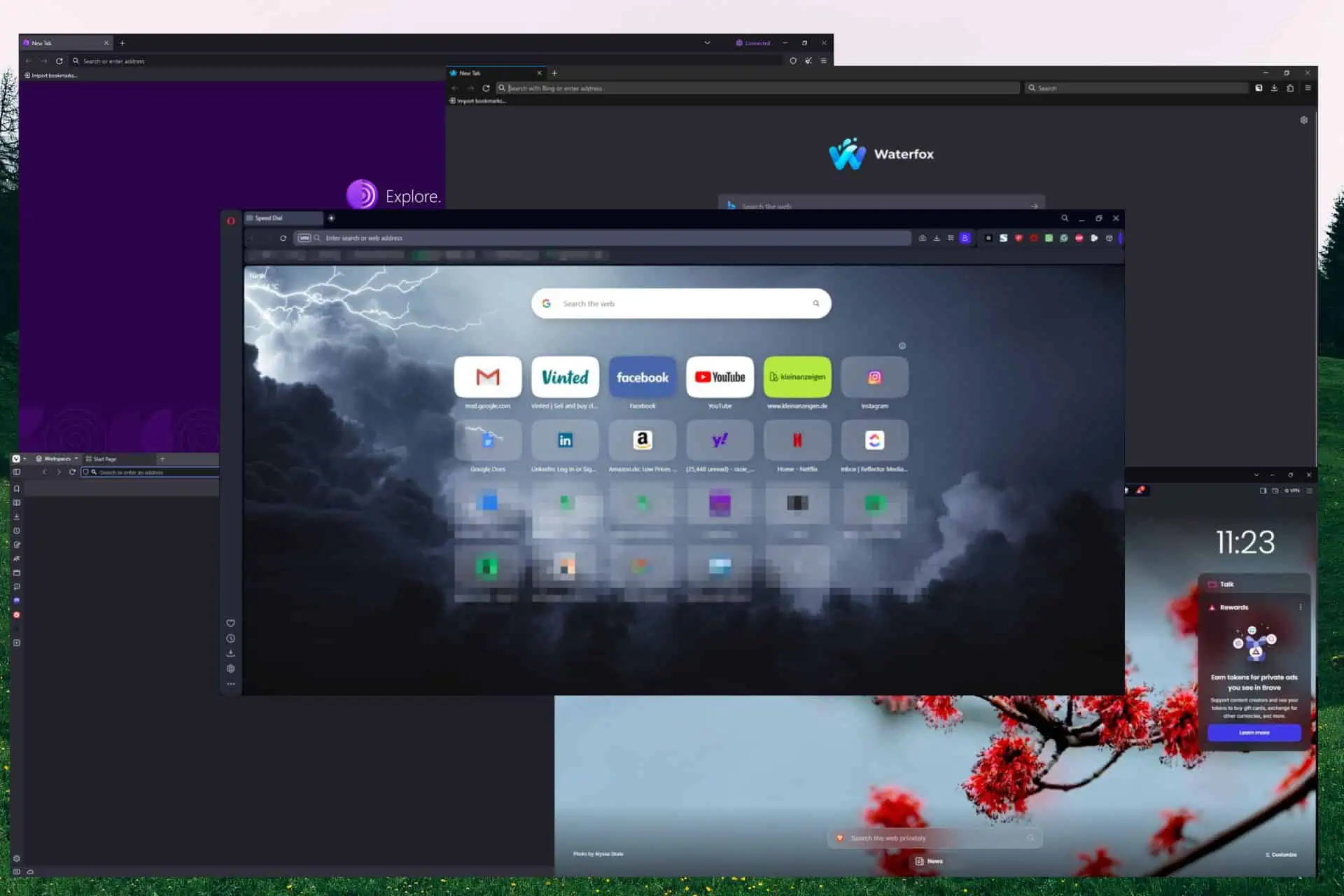This screenshot has width=1344, height=896.
Task: Expand the list all tabs chevron in Tor Browser
Action: coord(707,43)
